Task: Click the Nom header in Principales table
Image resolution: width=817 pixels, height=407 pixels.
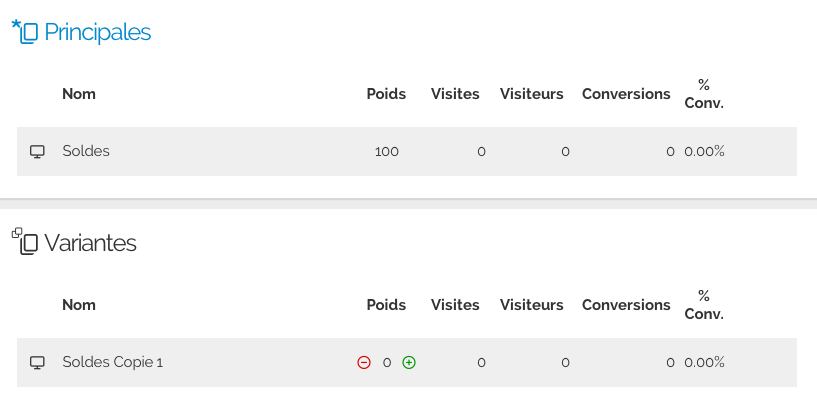Action: click(x=79, y=94)
